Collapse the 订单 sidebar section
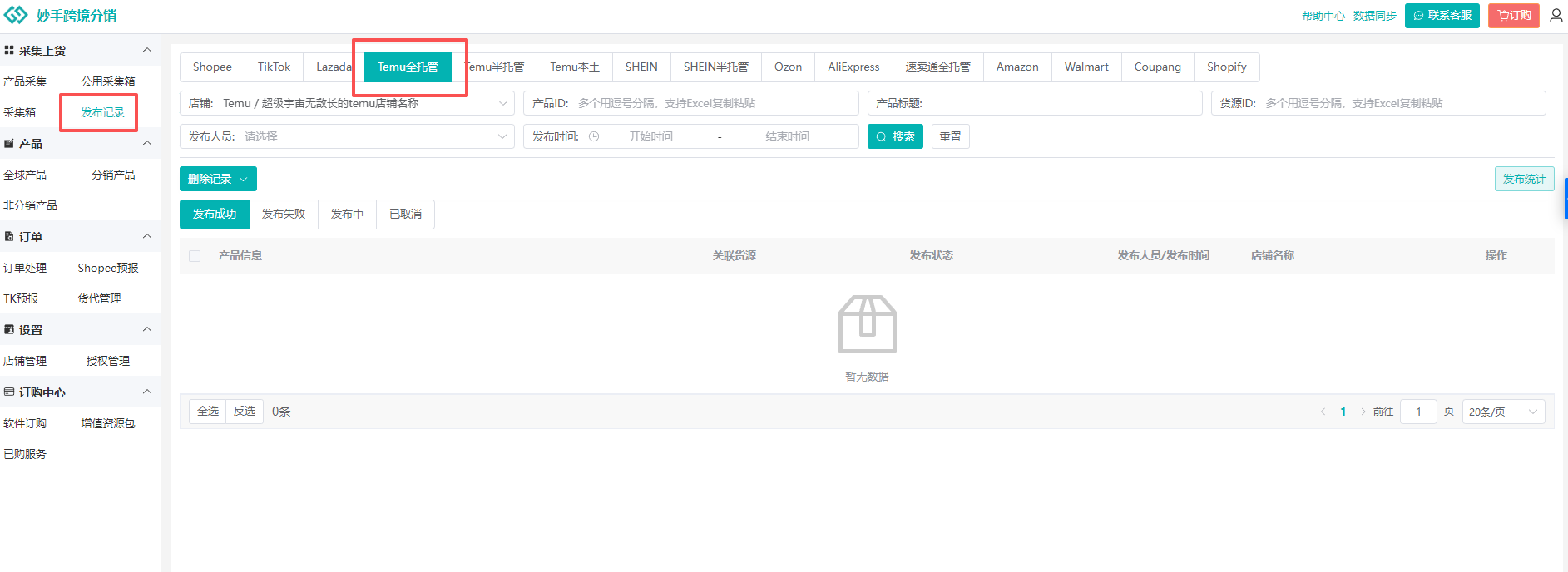This screenshot has height=572, width=1568. tap(147, 237)
